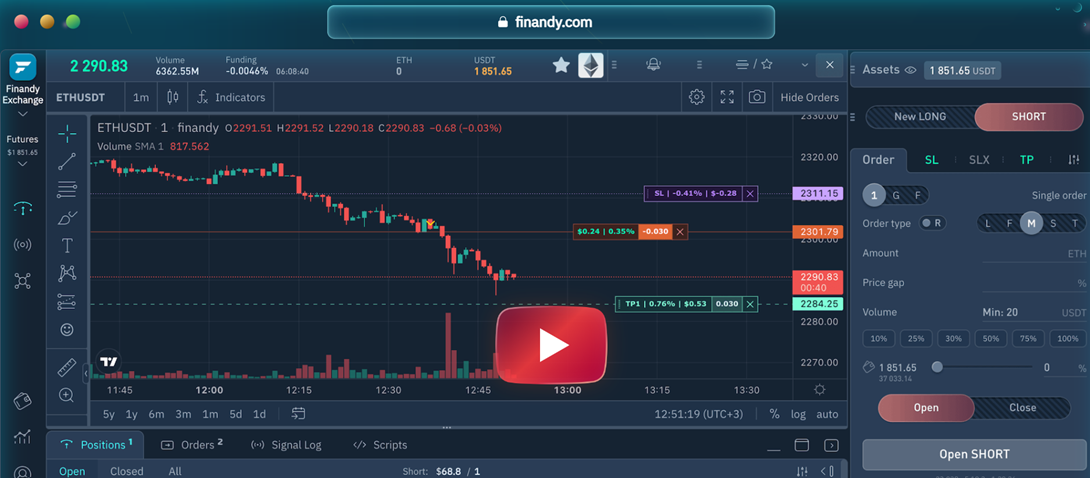Image resolution: width=1090 pixels, height=478 pixels.
Task: Select the trend line drawing tool
Action: (x=67, y=161)
